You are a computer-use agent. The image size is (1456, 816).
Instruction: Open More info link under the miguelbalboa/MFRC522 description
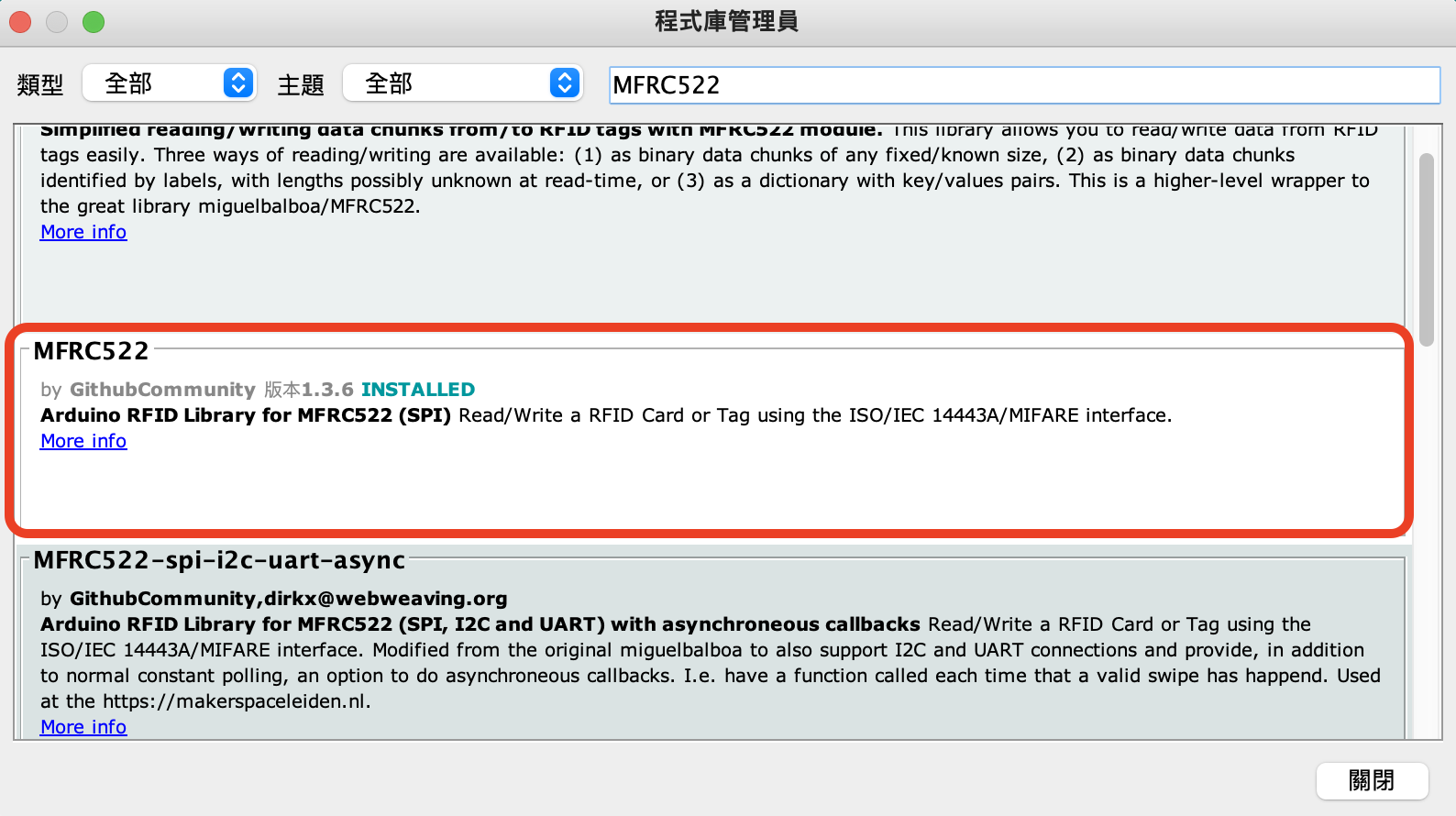(x=83, y=232)
